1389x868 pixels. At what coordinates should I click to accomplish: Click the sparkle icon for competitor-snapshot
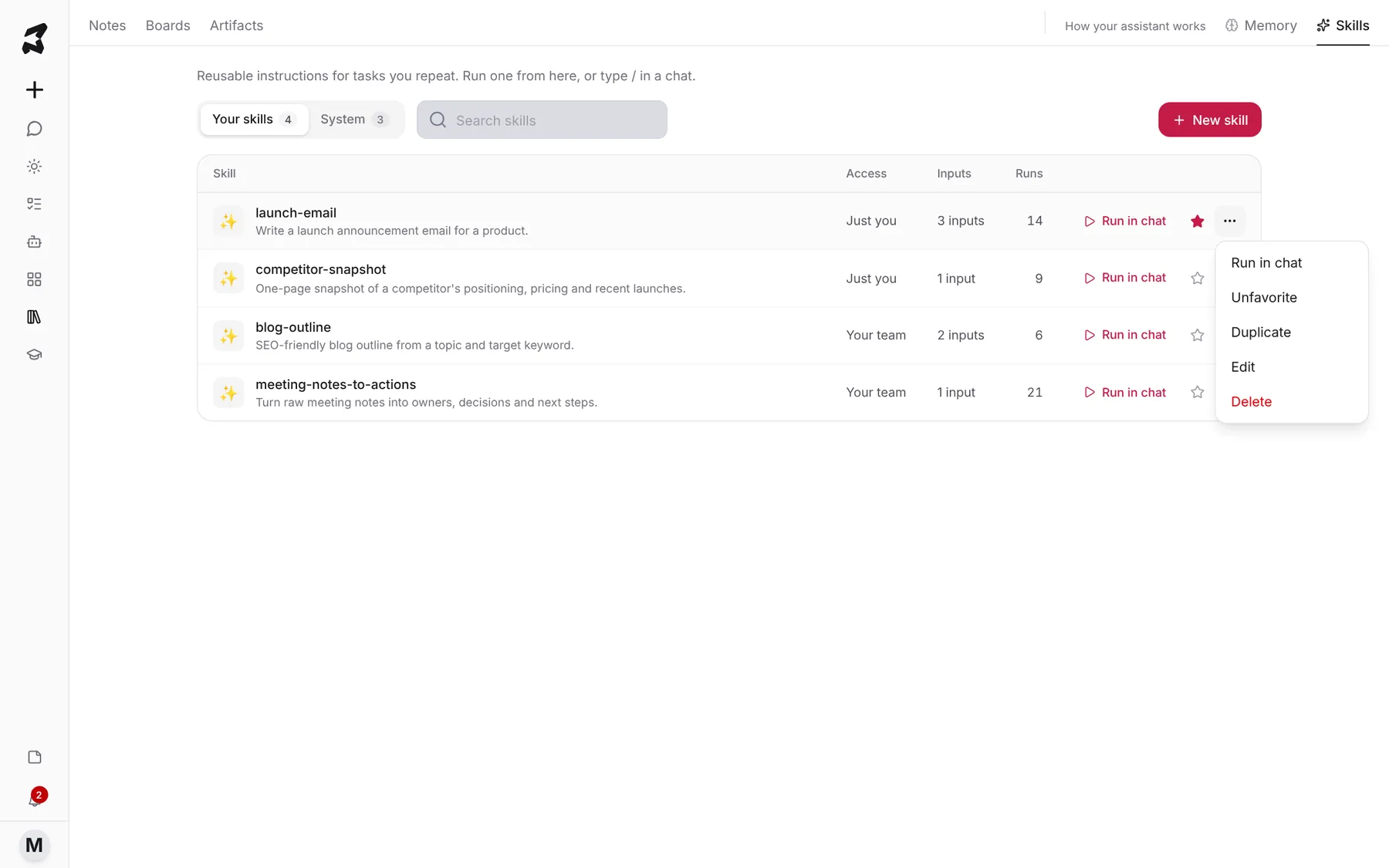coord(228,279)
